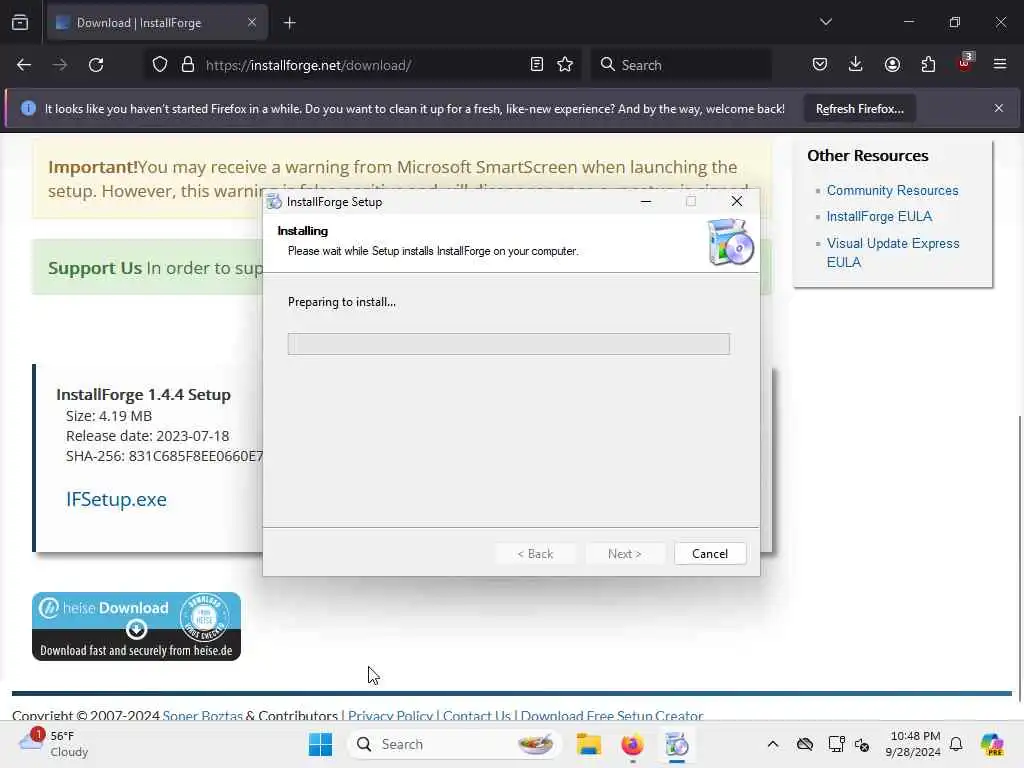Click the 'Release date: 2023-07-18' text

[148, 436]
